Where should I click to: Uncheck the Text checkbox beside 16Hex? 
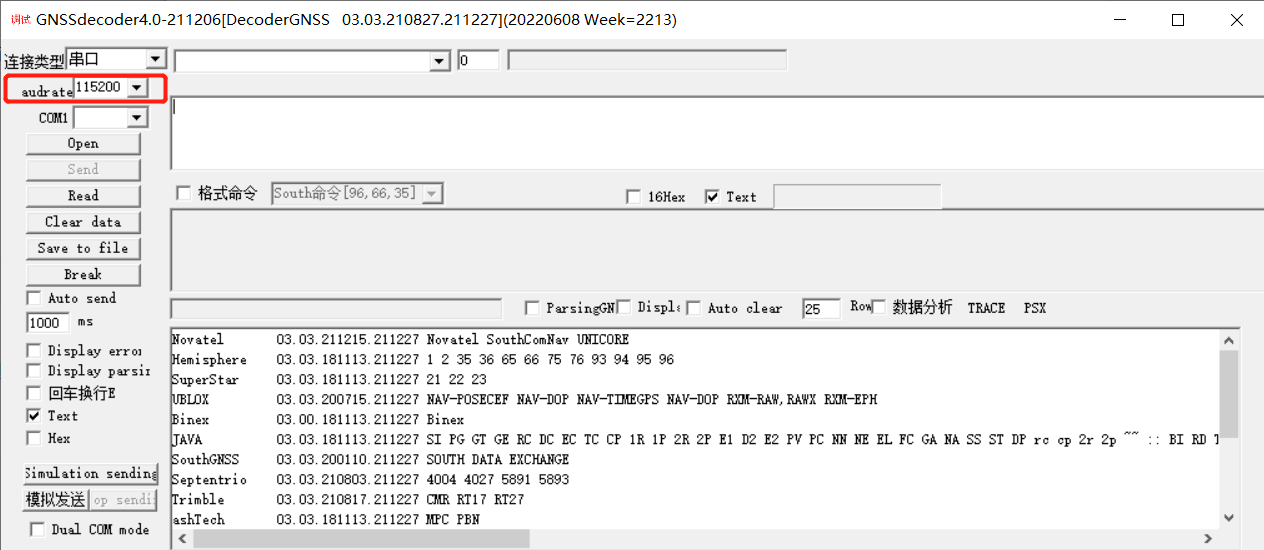(x=712, y=197)
